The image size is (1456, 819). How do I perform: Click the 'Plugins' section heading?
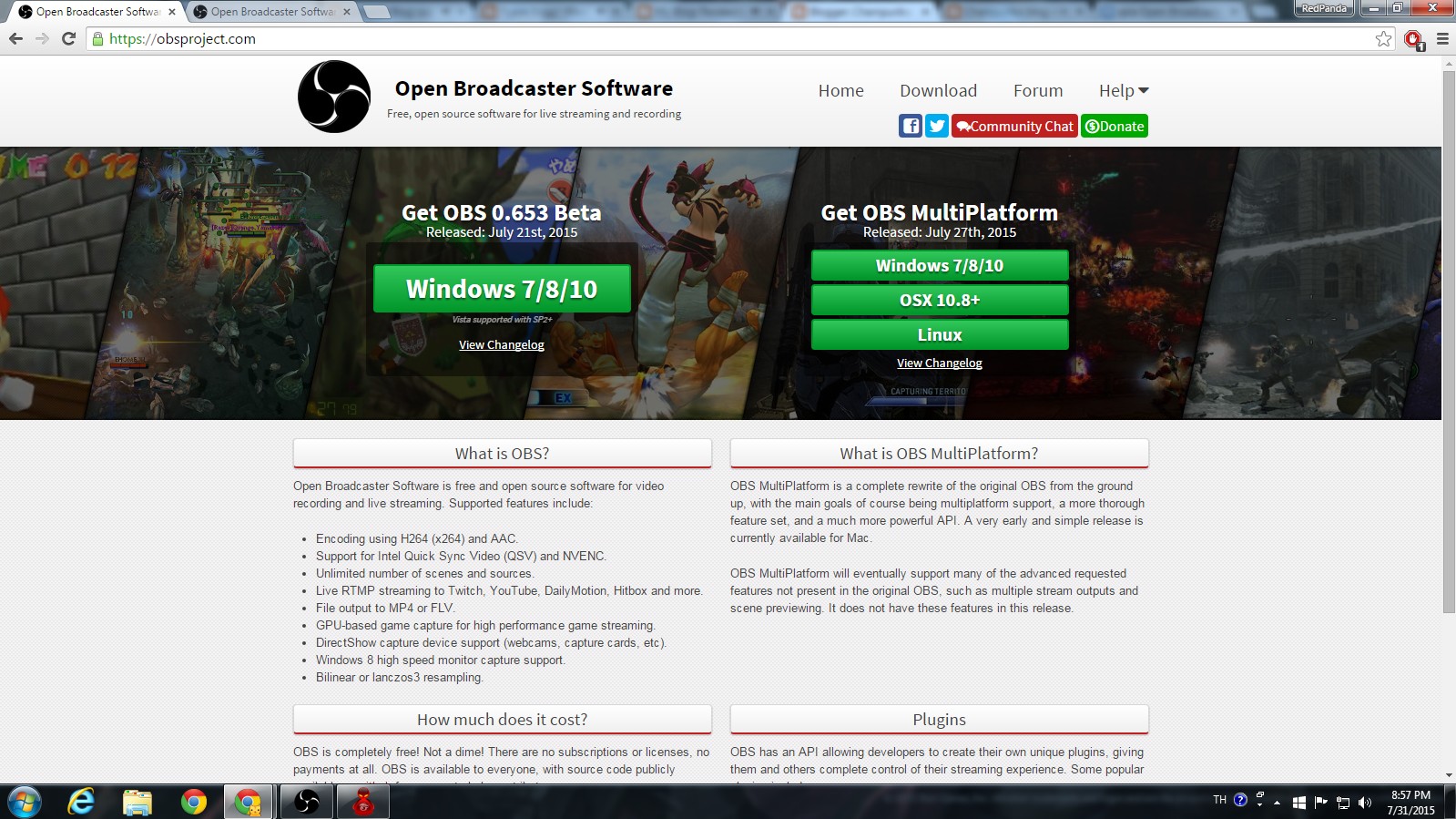939,719
